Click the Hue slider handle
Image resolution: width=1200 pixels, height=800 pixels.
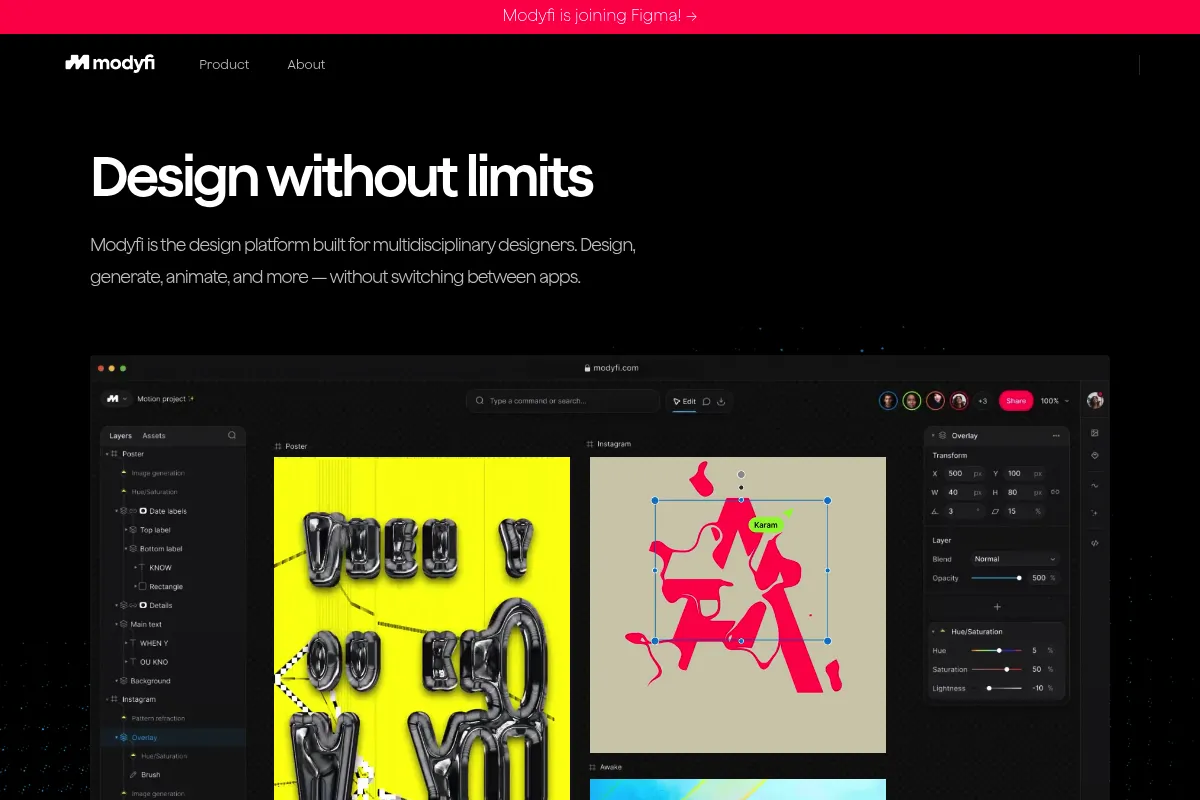point(999,650)
